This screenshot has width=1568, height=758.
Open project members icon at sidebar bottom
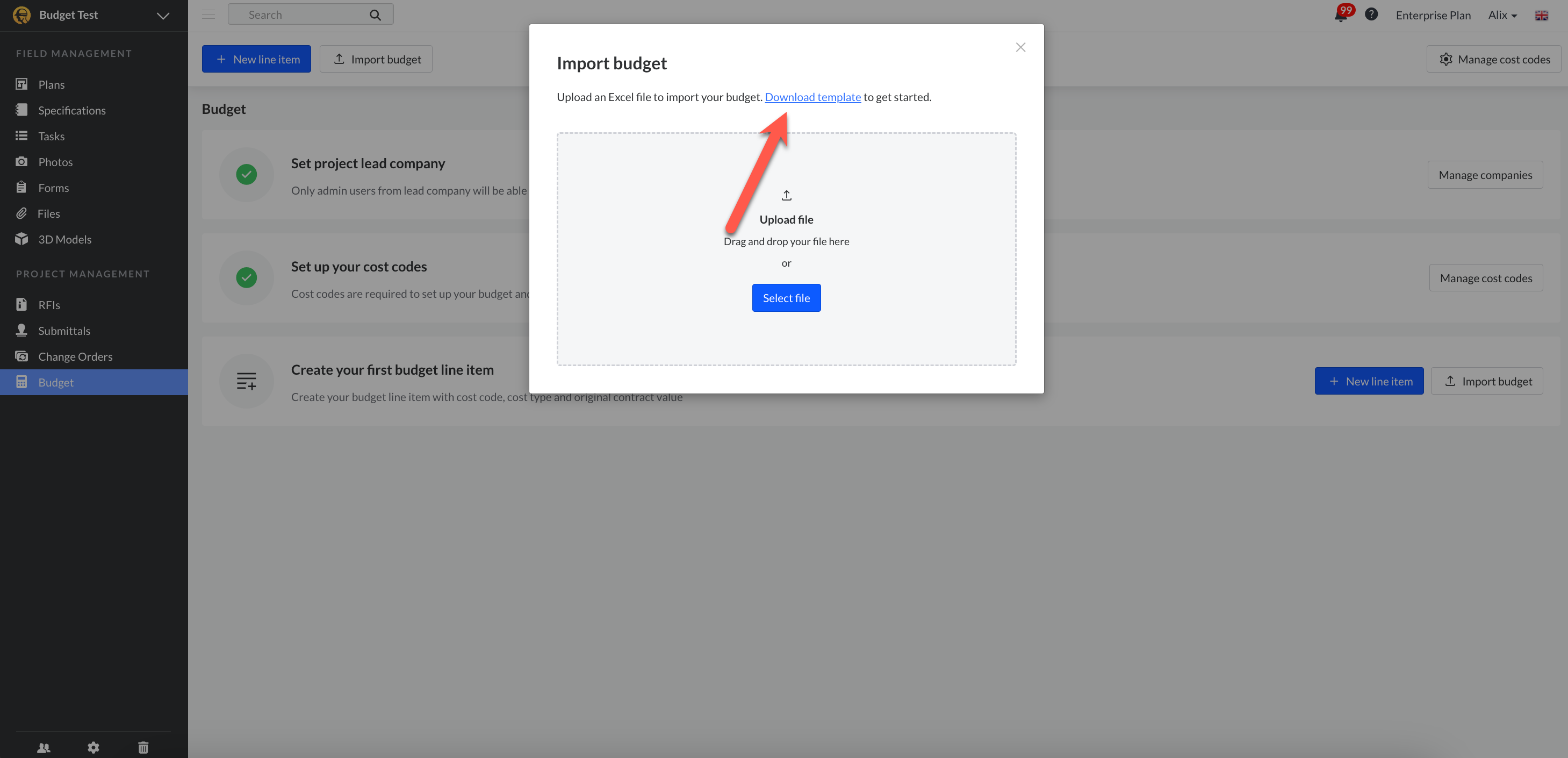(44, 748)
